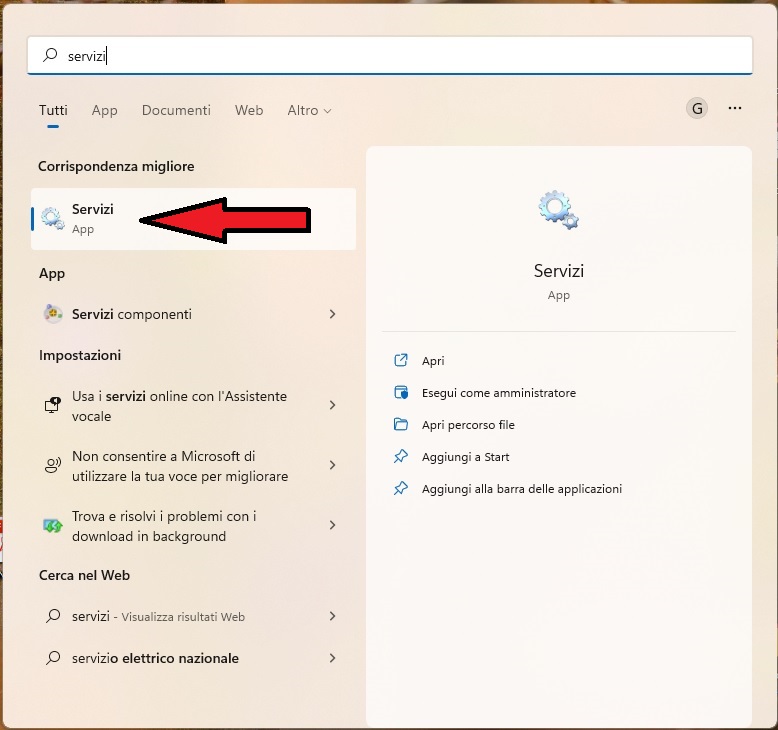Expand the Assistente vocale result chevron
Image resolution: width=778 pixels, height=730 pixels.
(332, 405)
